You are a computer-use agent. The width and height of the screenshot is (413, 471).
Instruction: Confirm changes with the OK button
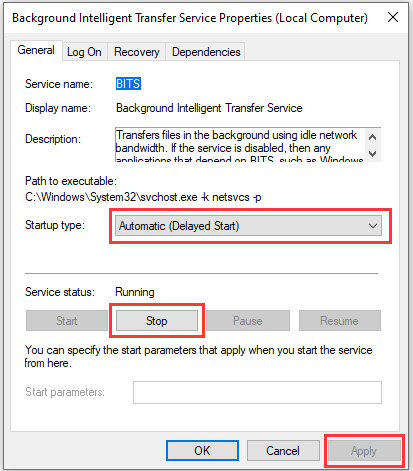pos(202,451)
